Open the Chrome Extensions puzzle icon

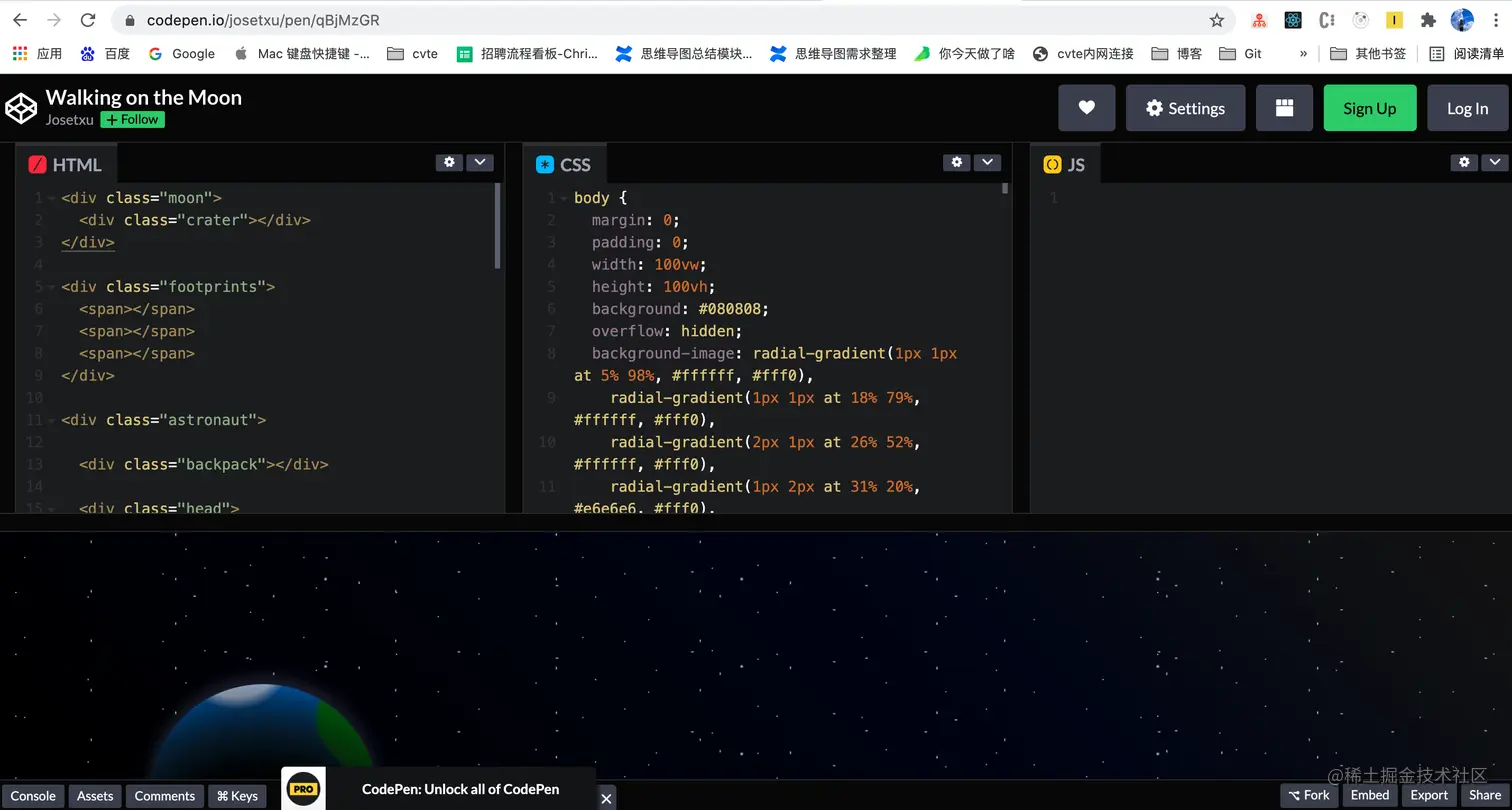coord(1428,20)
